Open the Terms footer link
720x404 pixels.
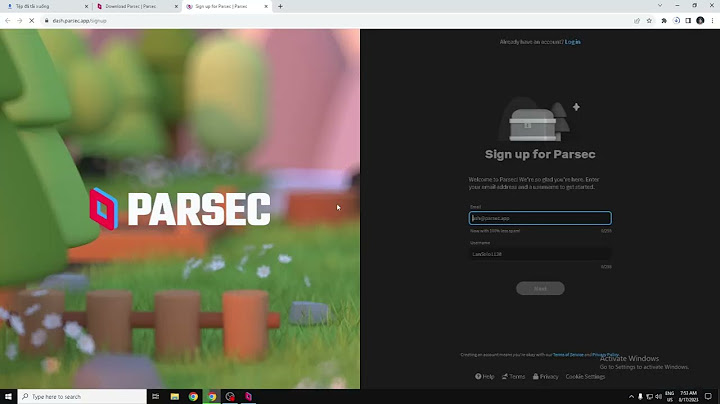513,376
